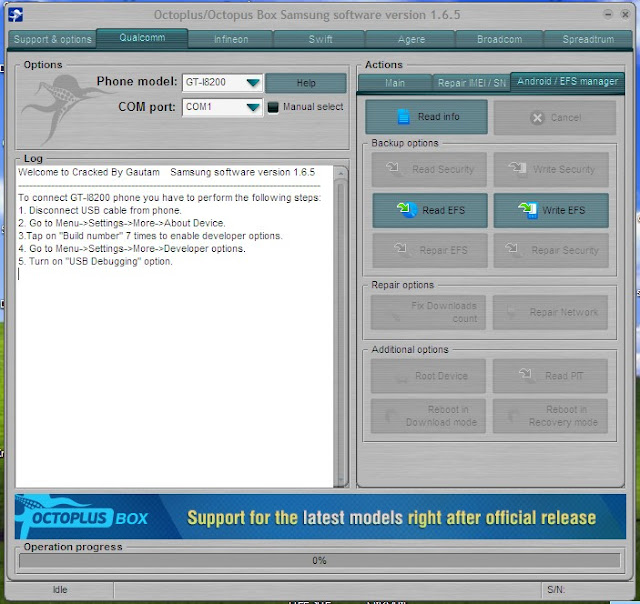Enable the Manual select checkbox
The image size is (640, 604).
coord(273,107)
